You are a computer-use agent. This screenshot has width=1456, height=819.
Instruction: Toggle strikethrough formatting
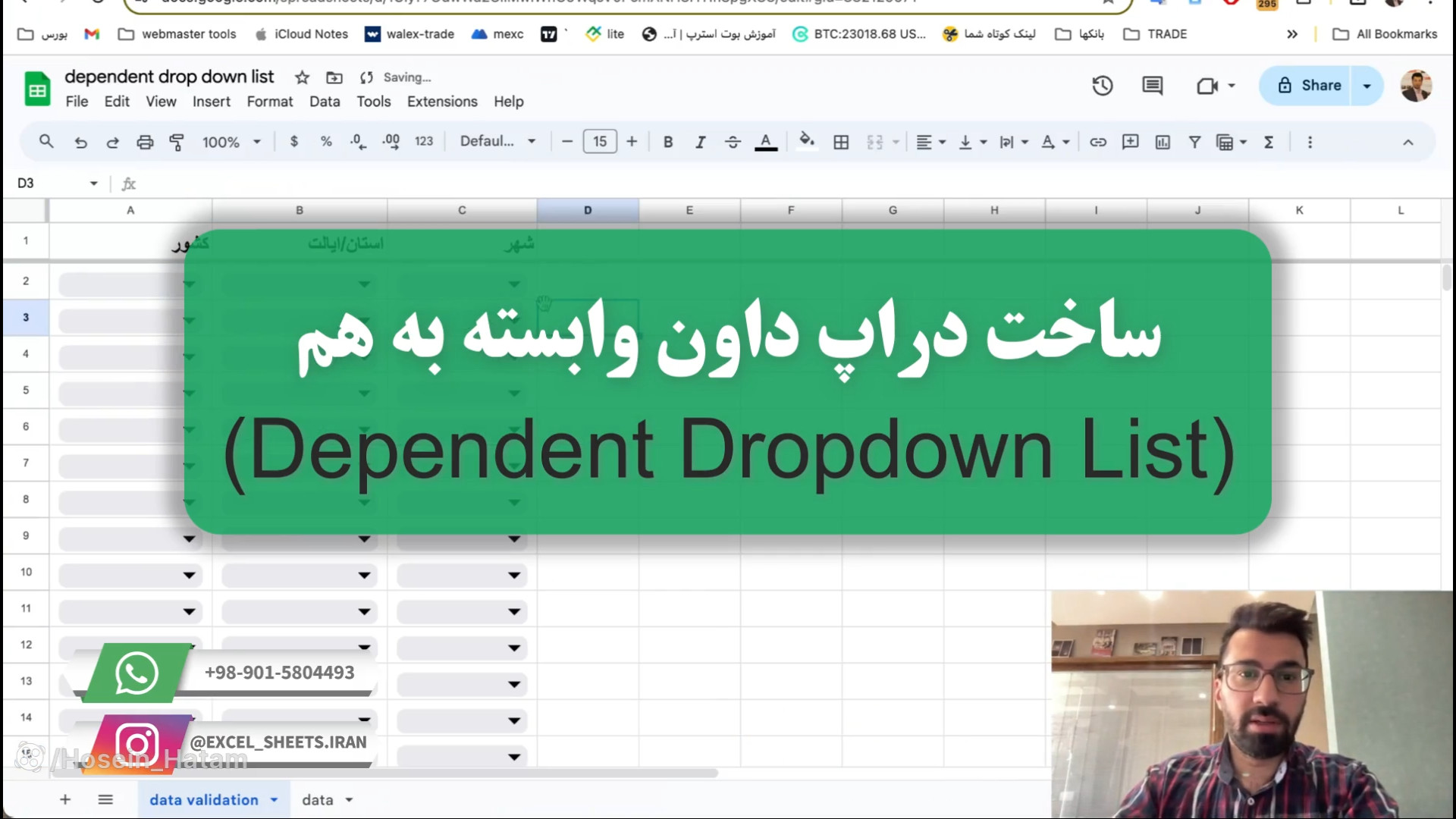tap(733, 142)
